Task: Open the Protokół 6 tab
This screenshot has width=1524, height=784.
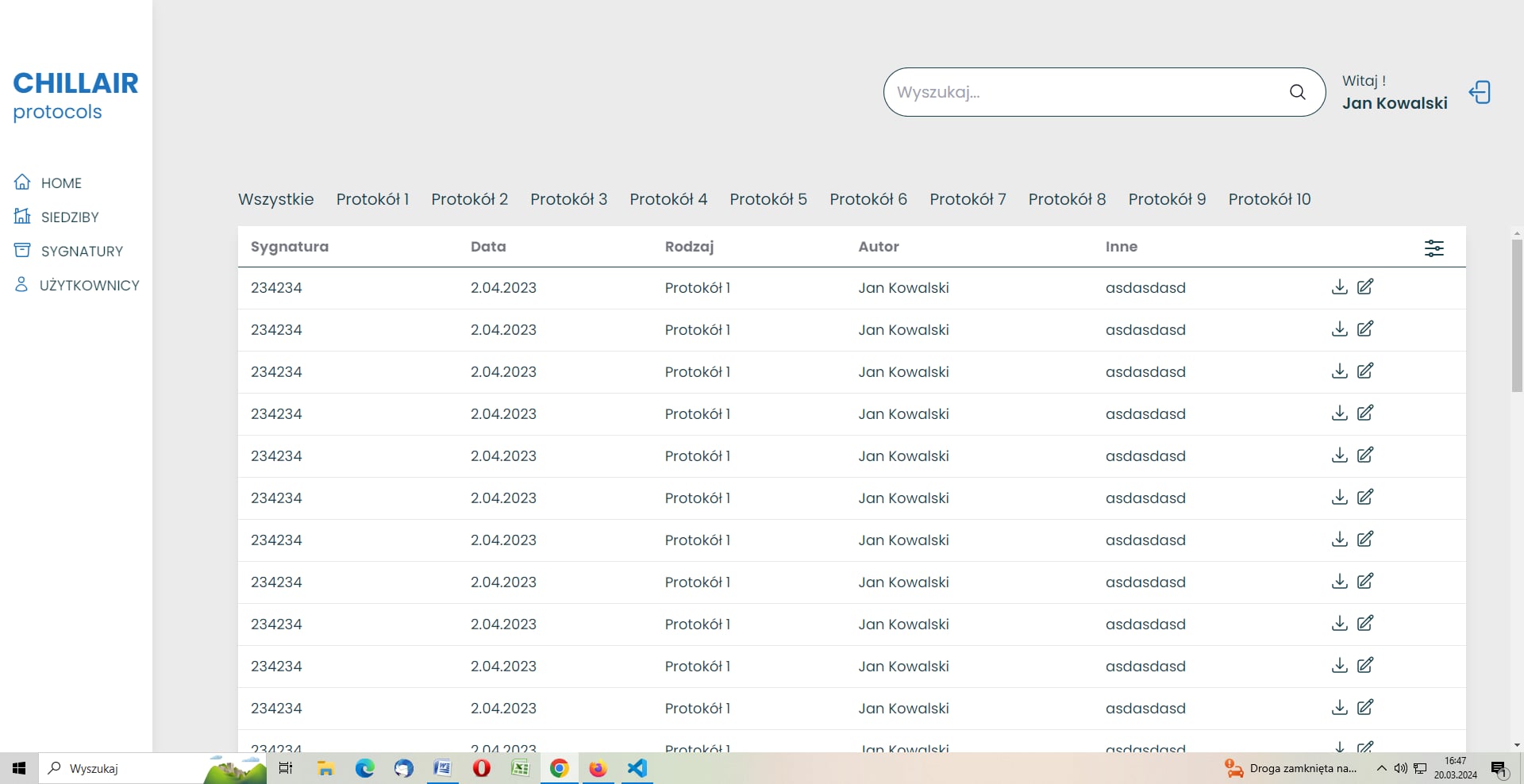Action: (868, 199)
